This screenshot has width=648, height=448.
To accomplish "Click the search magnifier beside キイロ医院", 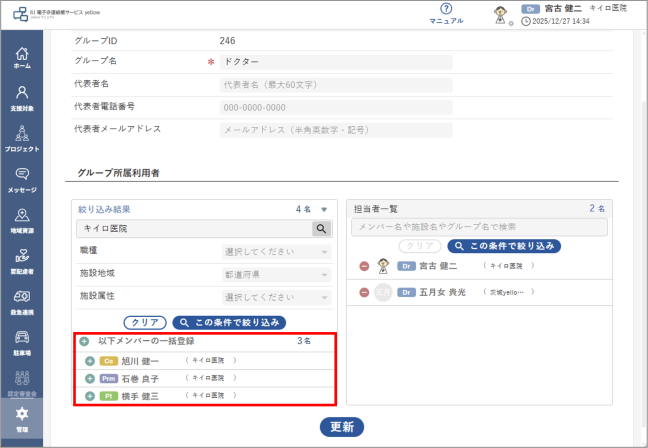I will click(321, 229).
